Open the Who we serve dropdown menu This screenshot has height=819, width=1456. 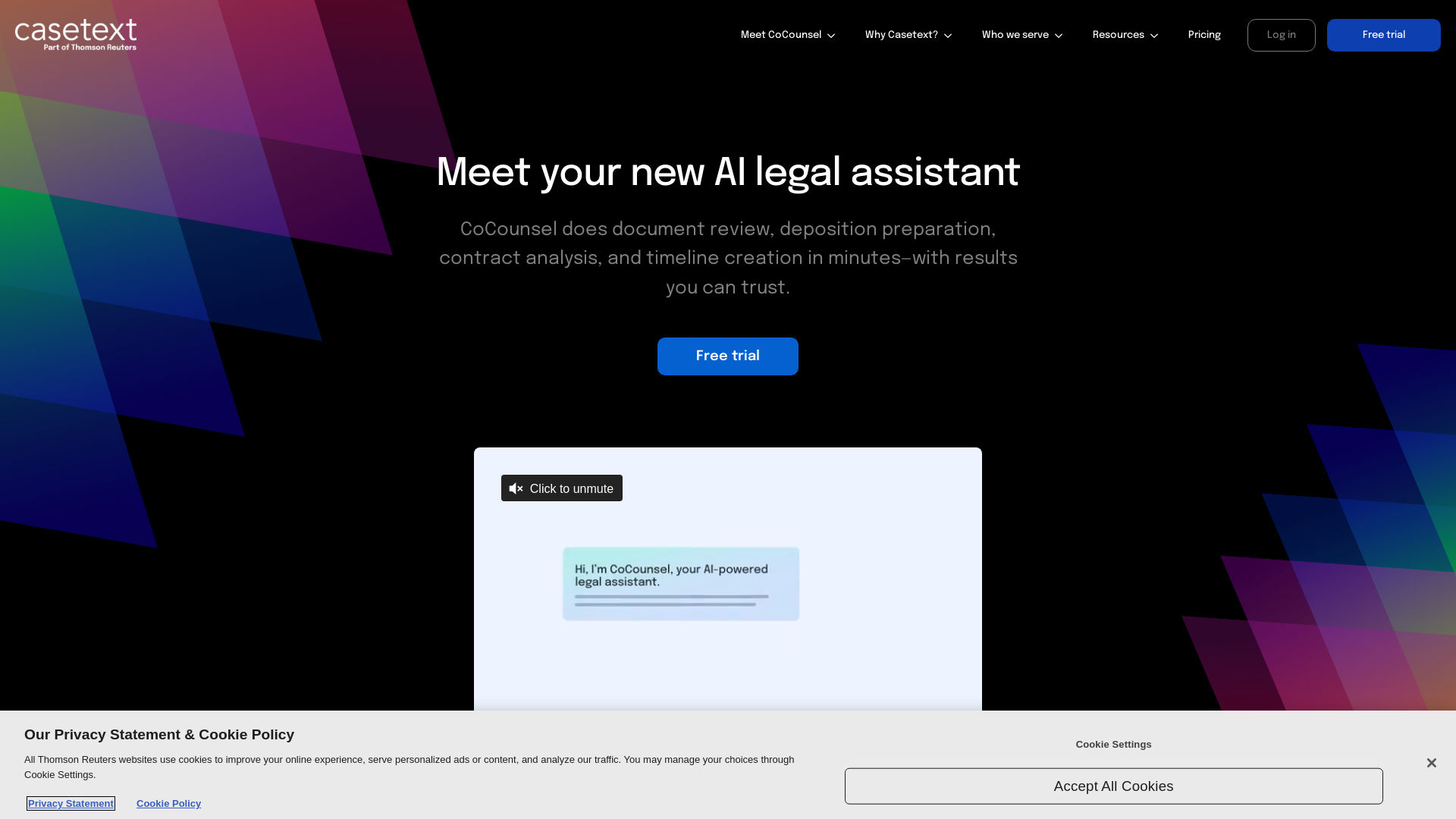(x=1022, y=35)
